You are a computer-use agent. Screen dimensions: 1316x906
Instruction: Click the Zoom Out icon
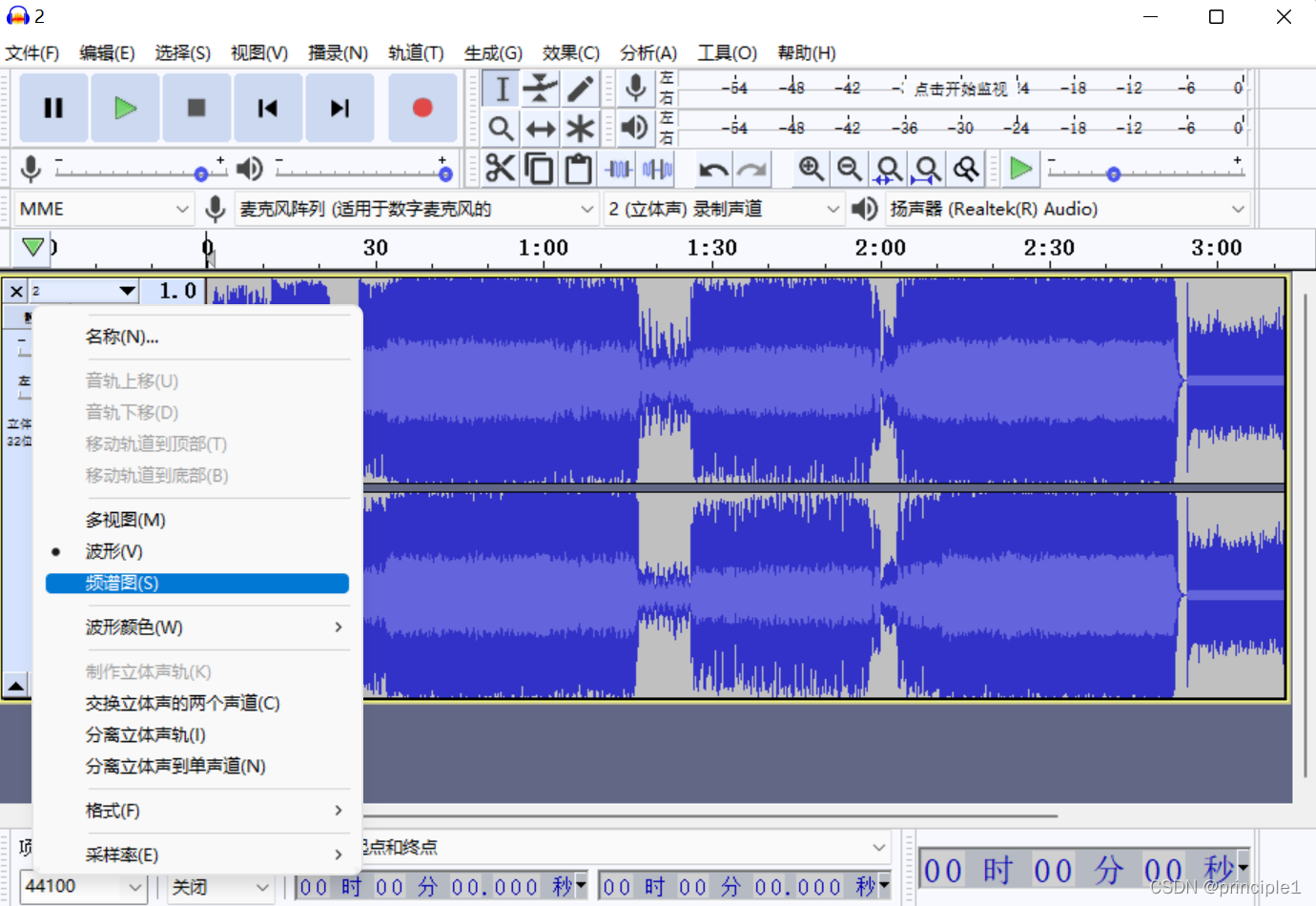point(850,169)
